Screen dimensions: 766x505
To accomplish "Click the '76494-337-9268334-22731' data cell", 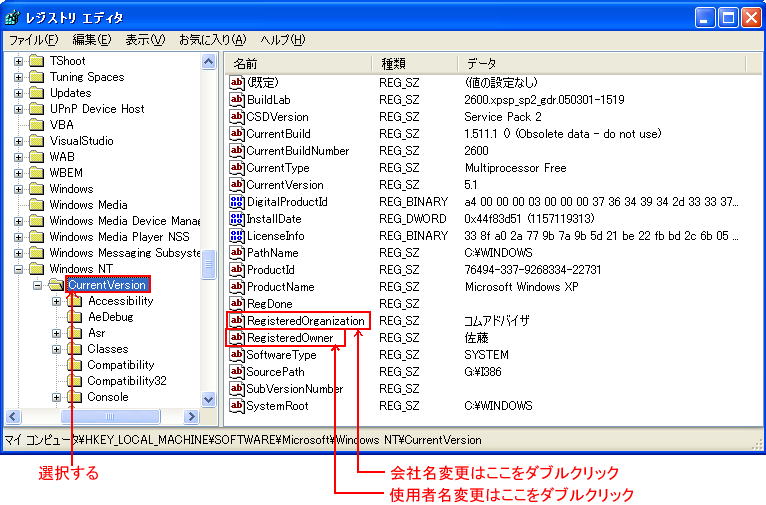I will 532,270.
